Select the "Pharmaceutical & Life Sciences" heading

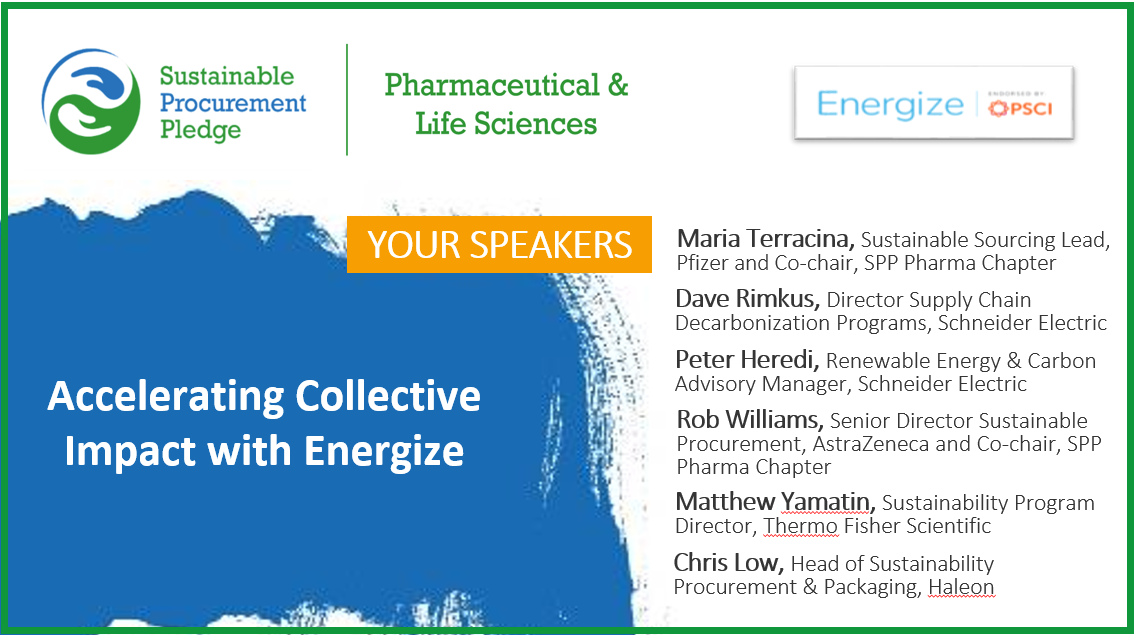point(506,104)
